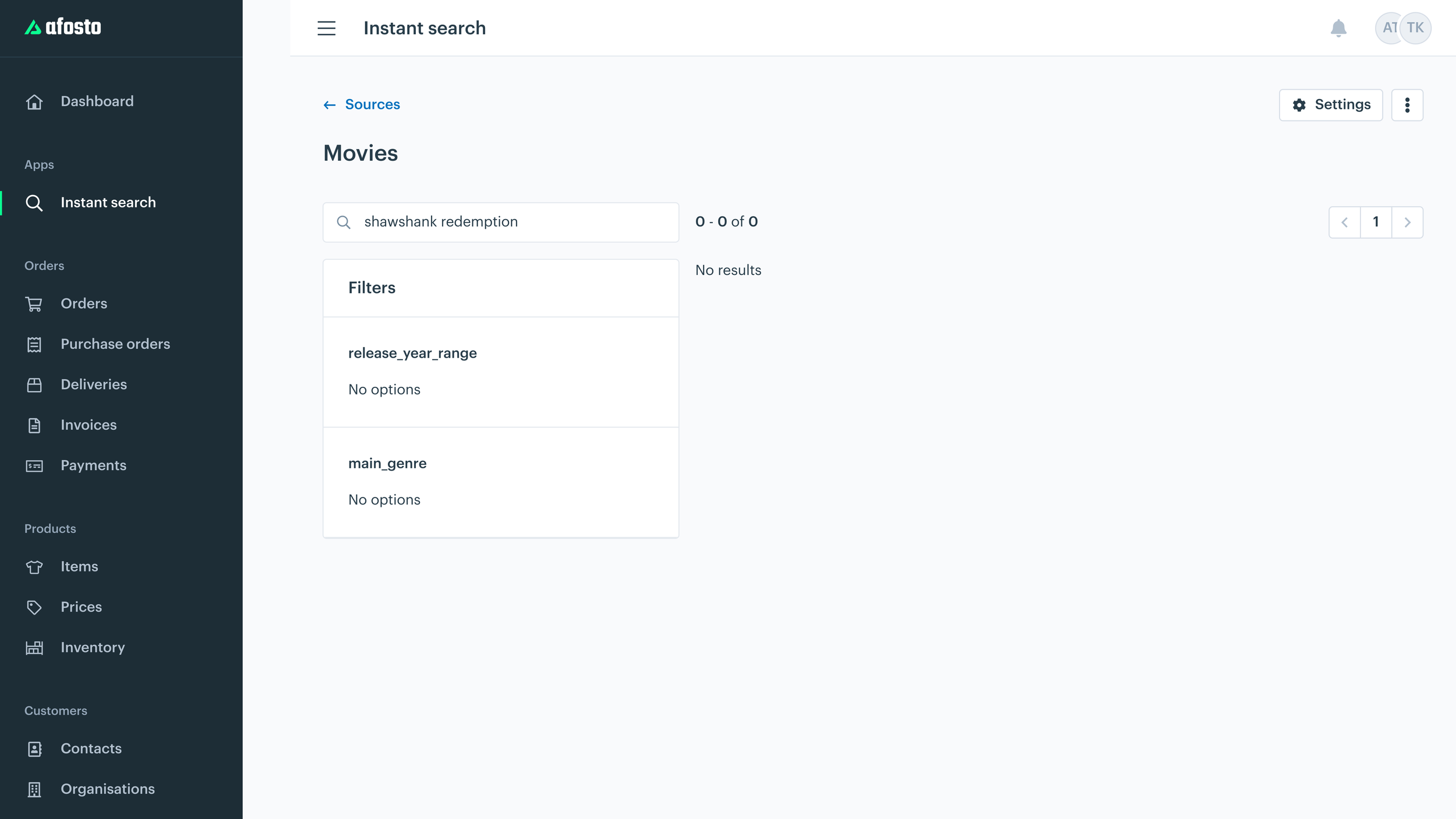Go to the previous results page
This screenshot has height=819, width=1456.
coord(1345,222)
